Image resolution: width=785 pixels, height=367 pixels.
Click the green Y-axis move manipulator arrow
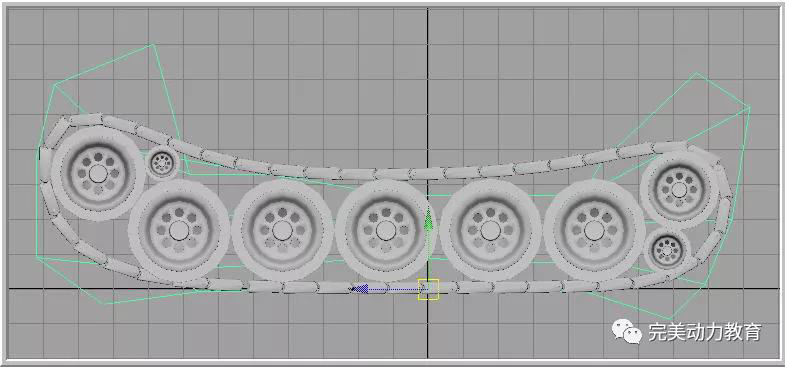point(428,220)
